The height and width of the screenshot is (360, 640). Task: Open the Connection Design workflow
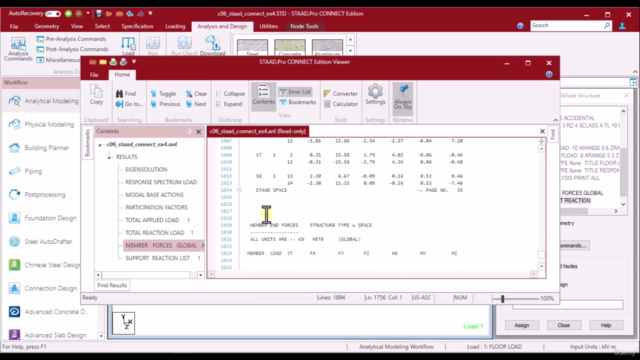tap(42, 288)
